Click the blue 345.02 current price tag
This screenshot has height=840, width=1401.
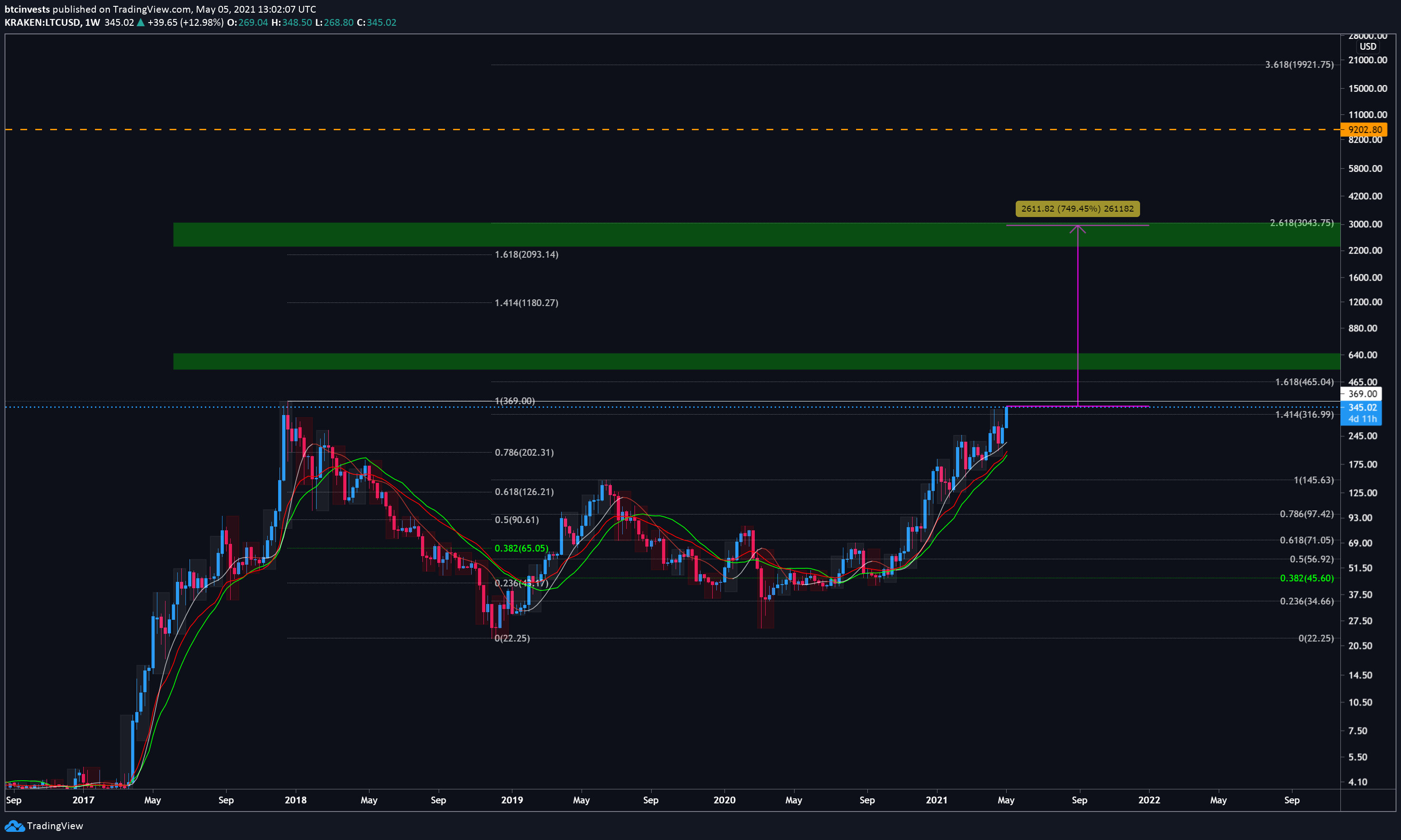[1361, 407]
